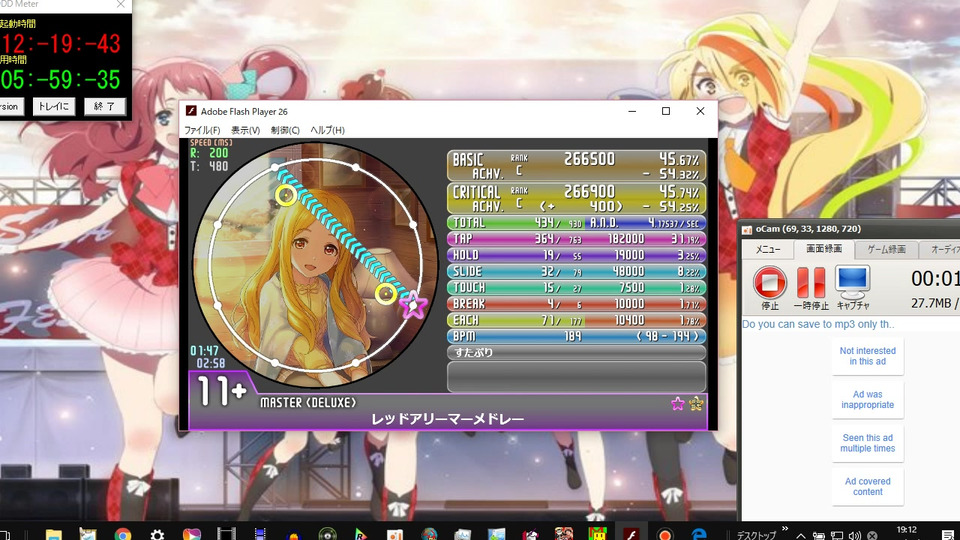This screenshot has height=540, width=960.
Task: Tap the lower-right yellow ring note
Action: click(x=386, y=294)
